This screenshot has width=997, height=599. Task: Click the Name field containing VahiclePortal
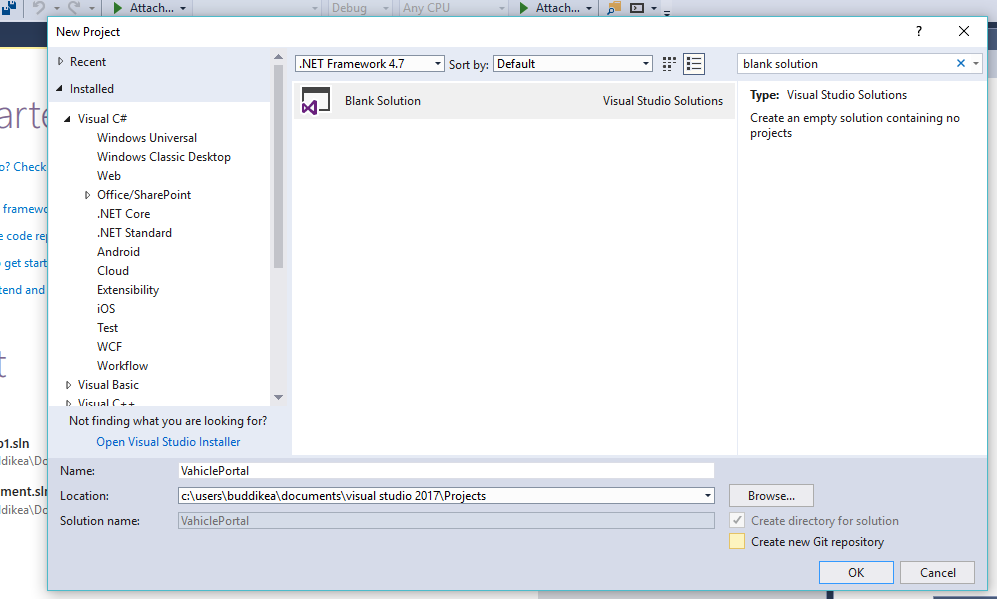coord(446,471)
